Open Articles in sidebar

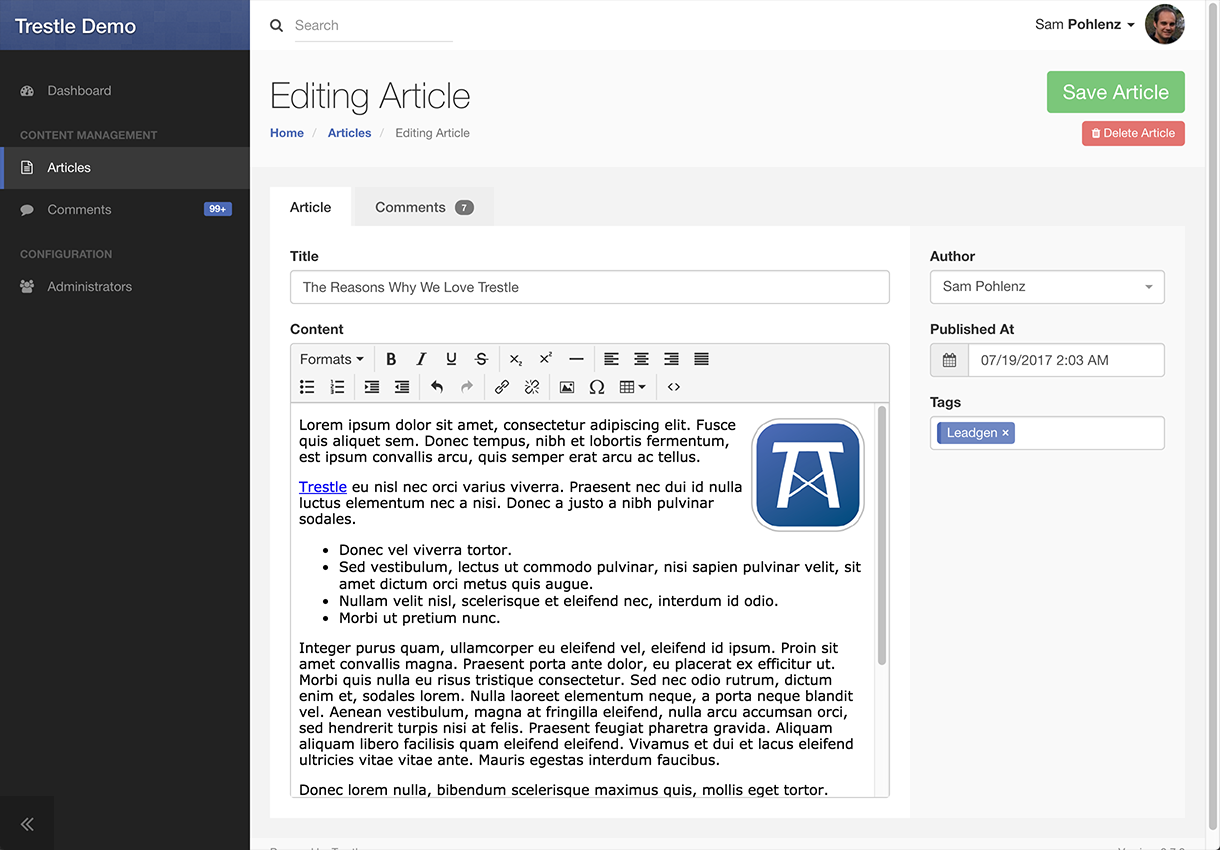[125, 168]
